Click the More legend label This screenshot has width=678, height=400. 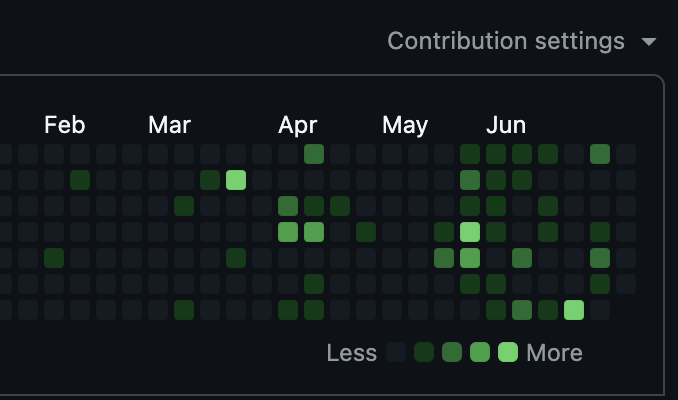tap(554, 353)
